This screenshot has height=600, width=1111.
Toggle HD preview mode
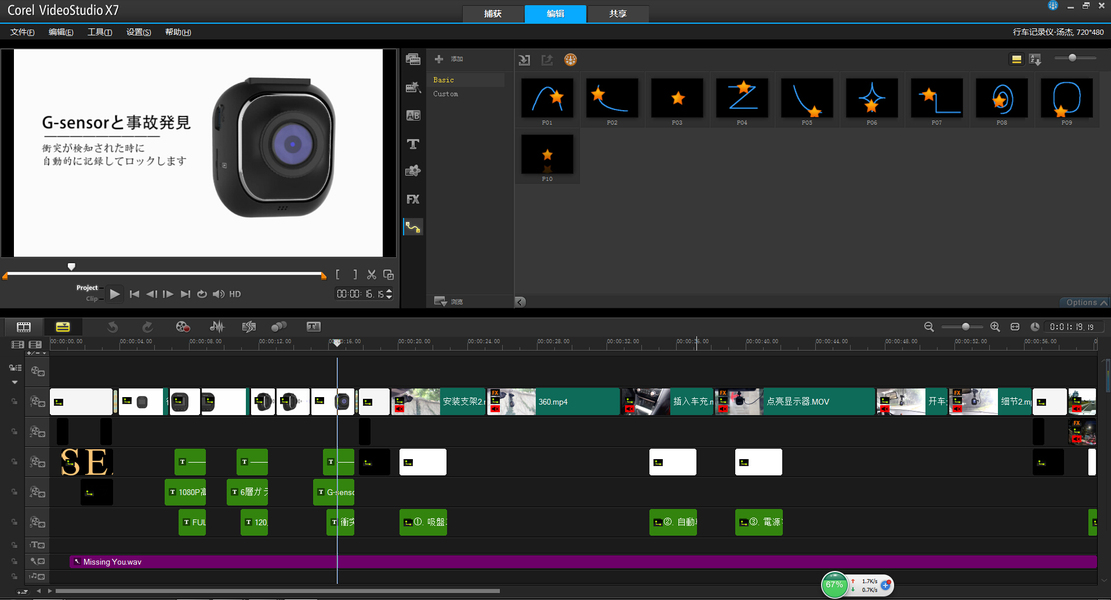[x=235, y=294]
